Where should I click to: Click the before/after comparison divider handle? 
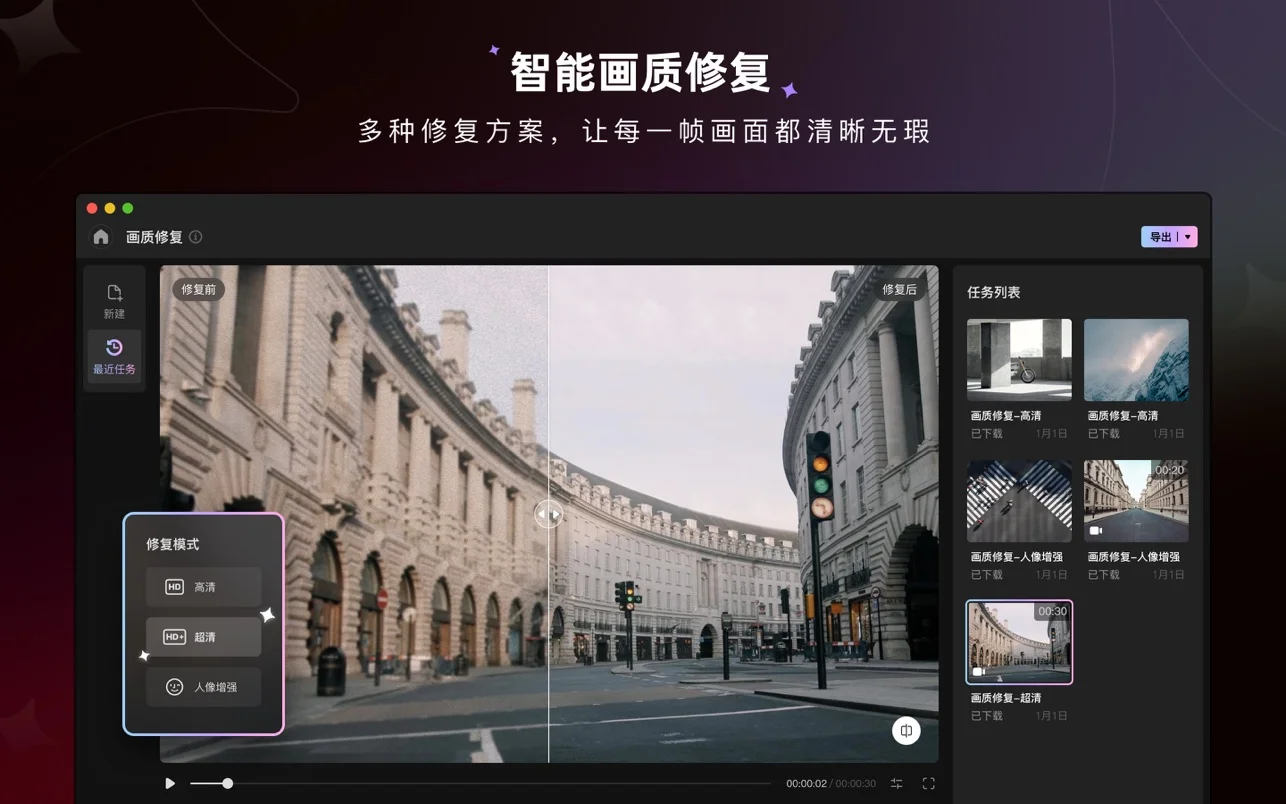point(548,514)
